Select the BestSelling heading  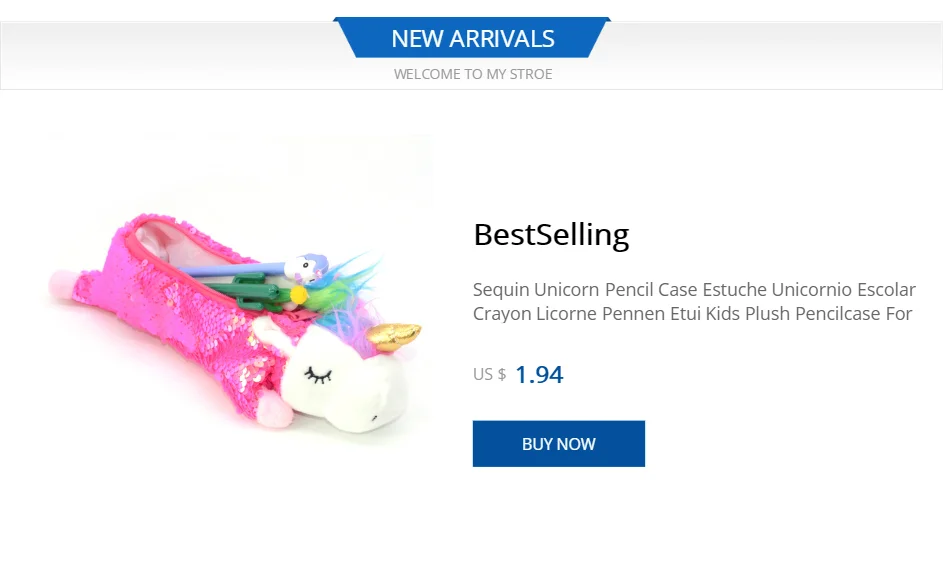click(551, 234)
